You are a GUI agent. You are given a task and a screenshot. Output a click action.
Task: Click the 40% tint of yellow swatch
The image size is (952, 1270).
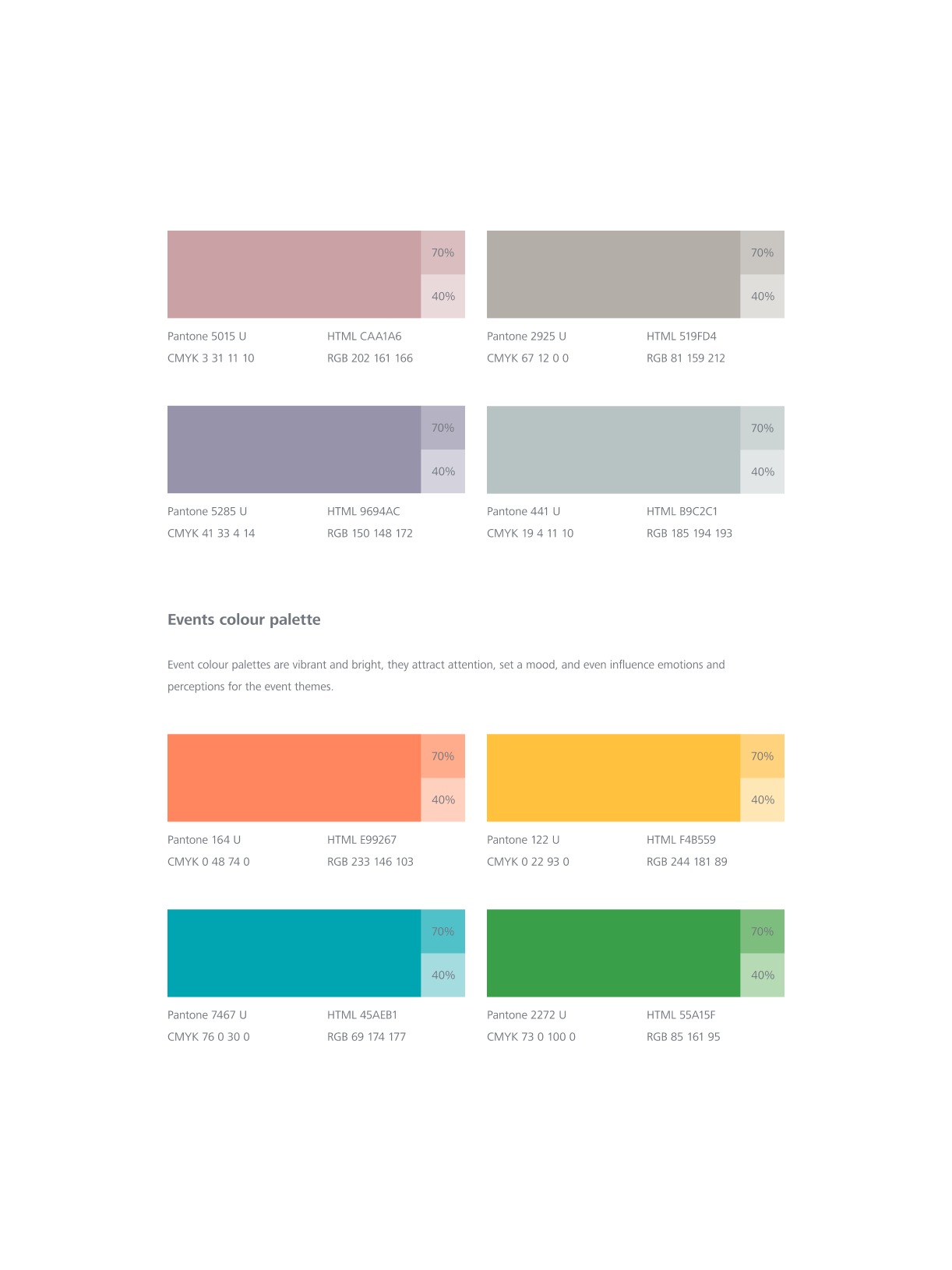(x=763, y=799)
